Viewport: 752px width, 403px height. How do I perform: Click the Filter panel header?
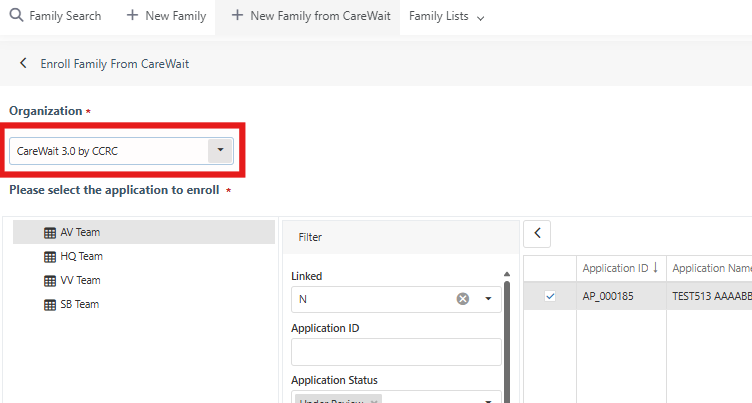[x=401, y=237]
